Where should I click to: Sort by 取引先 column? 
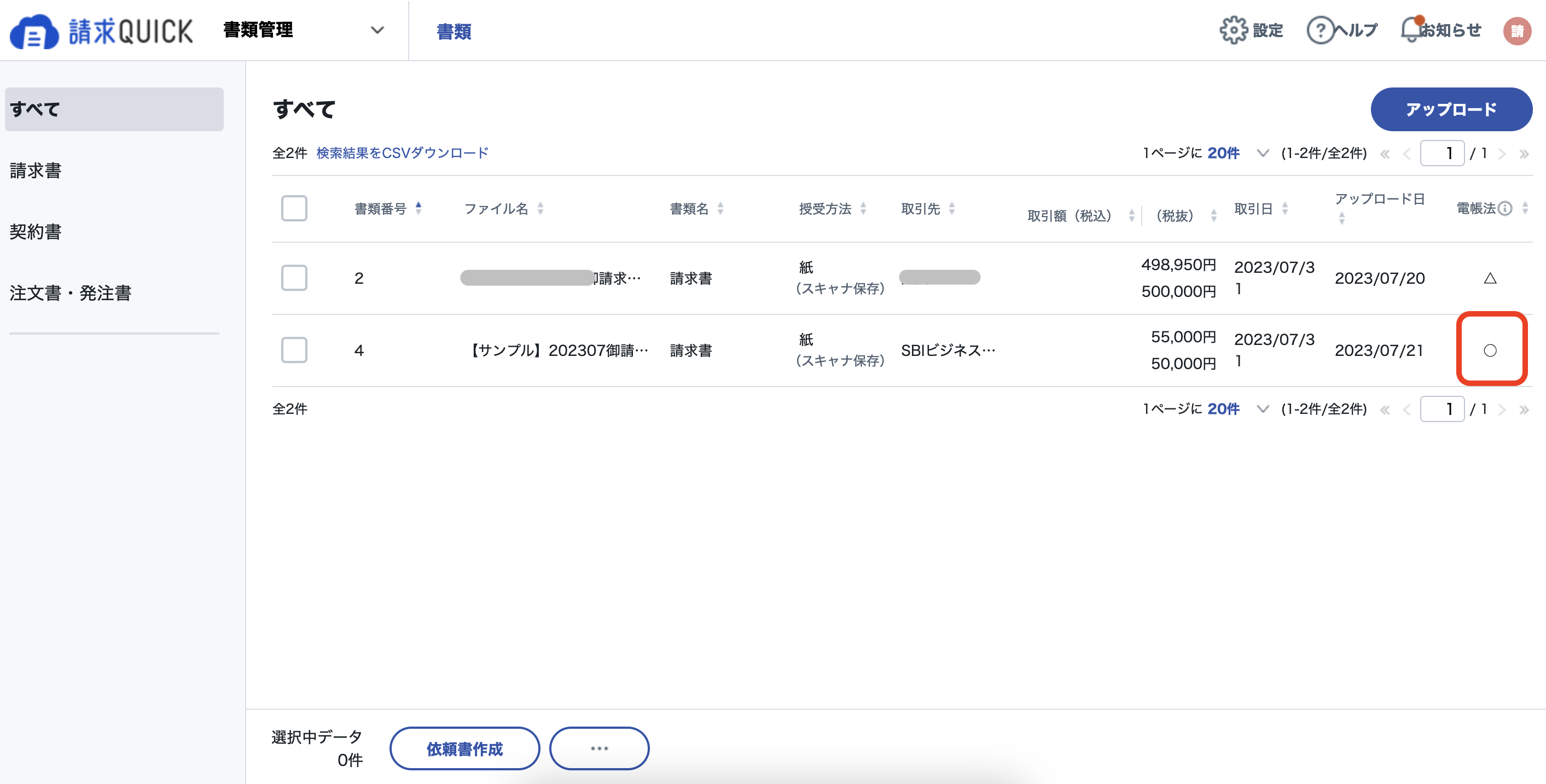click(x=952, y=208)
